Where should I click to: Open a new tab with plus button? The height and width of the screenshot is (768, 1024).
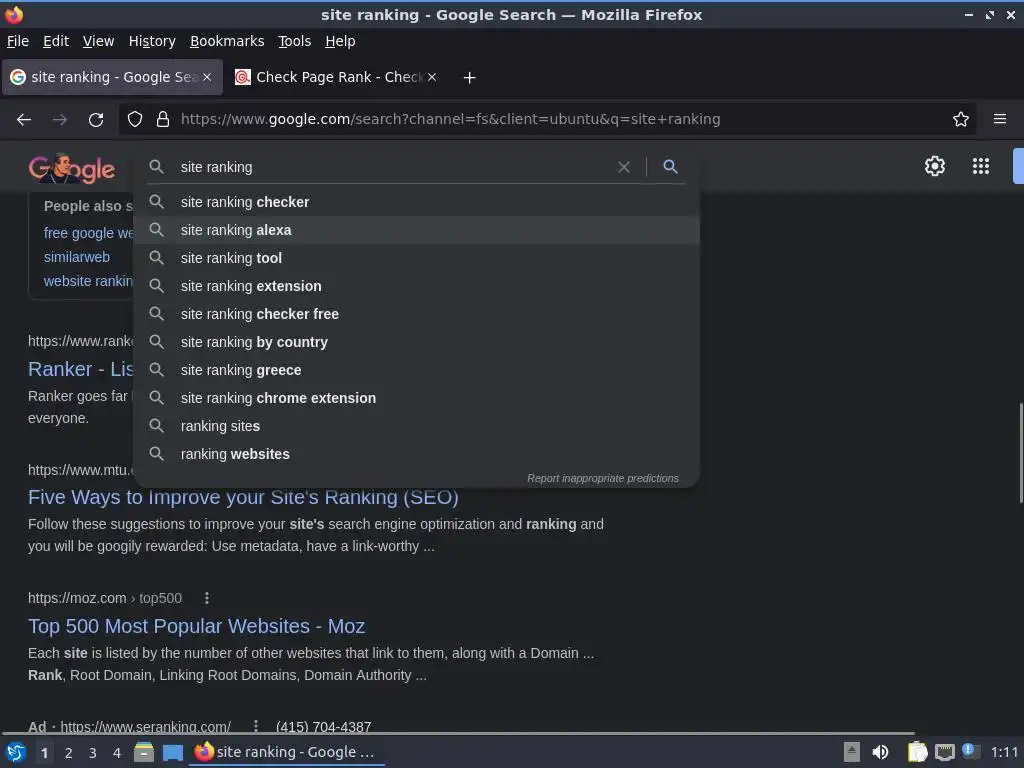point(470,78)
